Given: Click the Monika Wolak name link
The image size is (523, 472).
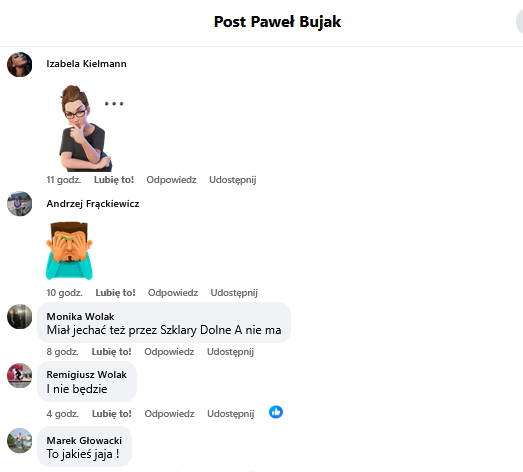Looking at the screenshot, I should coord(80,316).
